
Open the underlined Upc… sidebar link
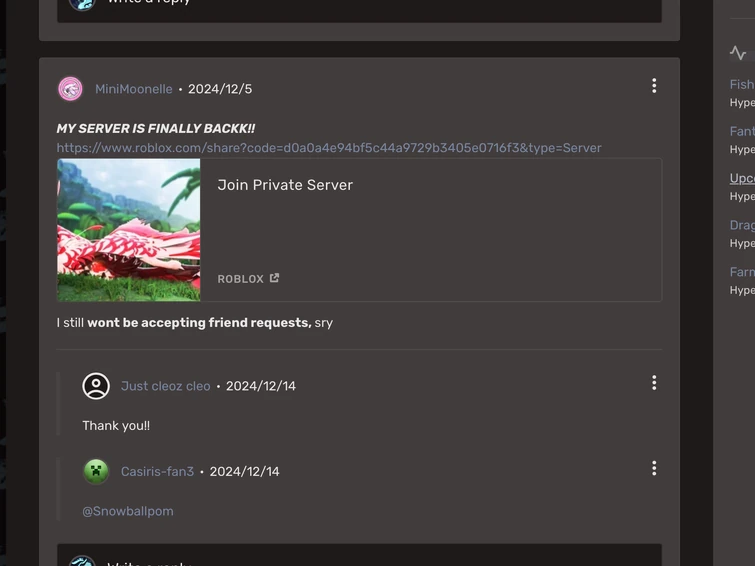click(742, 178)
